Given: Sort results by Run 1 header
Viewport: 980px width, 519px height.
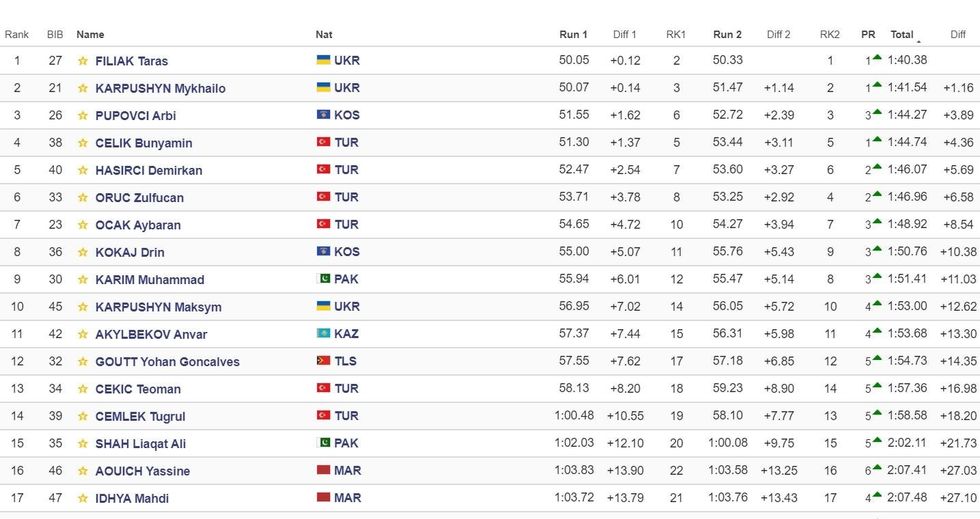Looking at the screenshot, I should coord(573,34).
